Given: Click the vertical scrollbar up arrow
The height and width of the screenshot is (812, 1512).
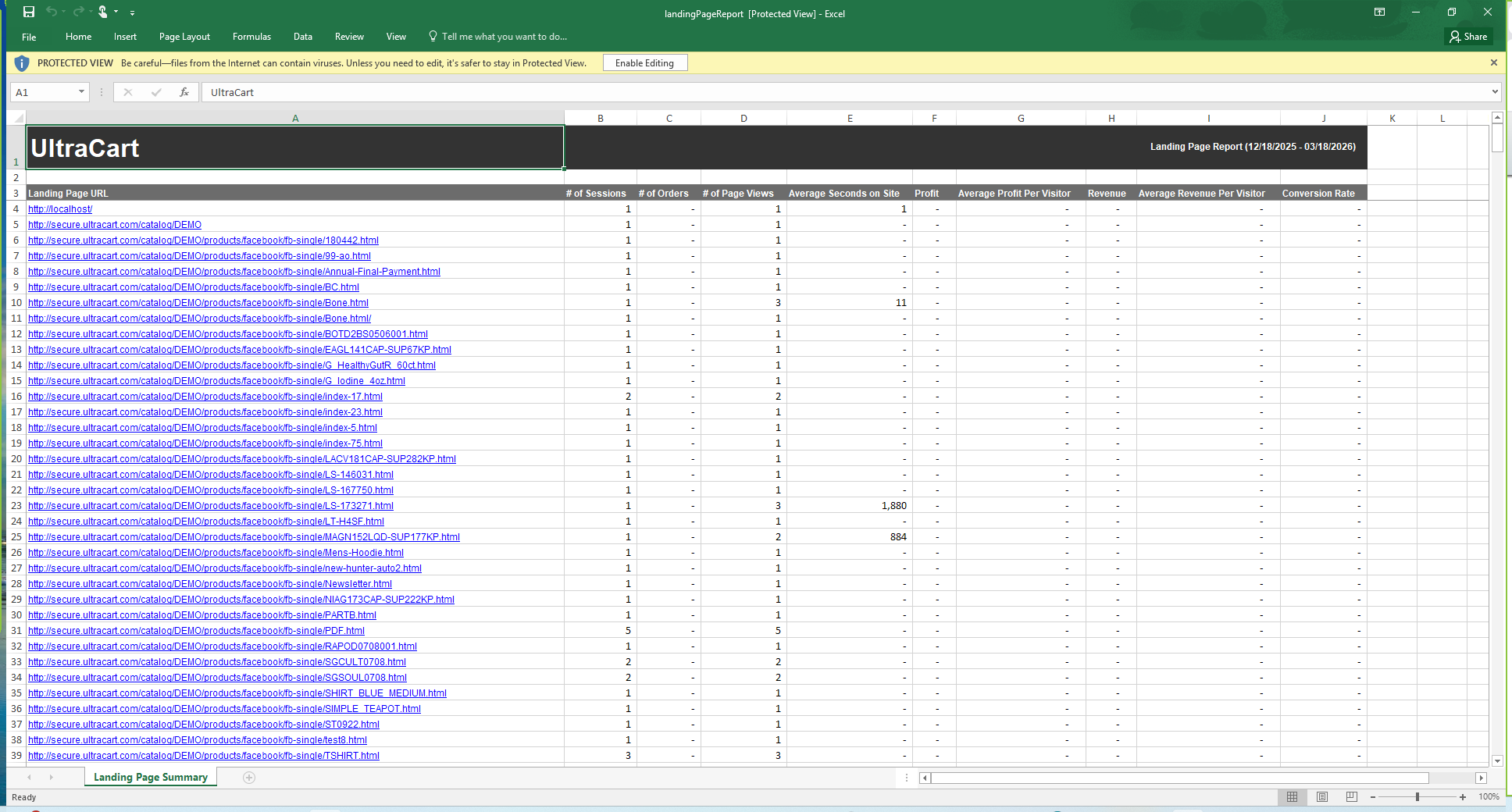Looking at the screenshot, I should (x=1497, y=118).
